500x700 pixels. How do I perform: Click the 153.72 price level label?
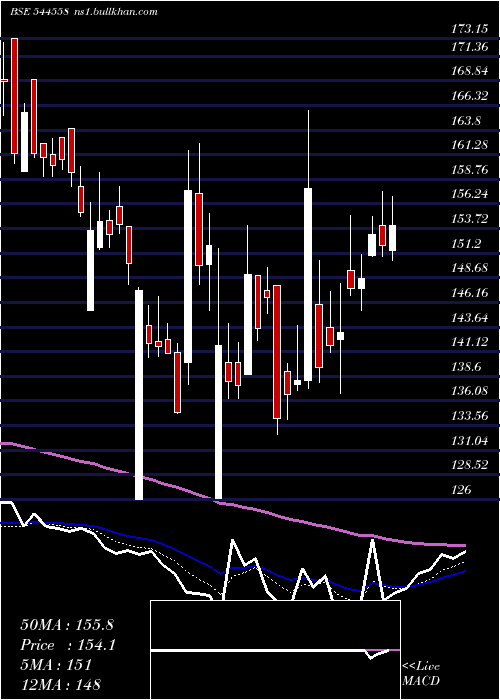click(x=469, y=219)
